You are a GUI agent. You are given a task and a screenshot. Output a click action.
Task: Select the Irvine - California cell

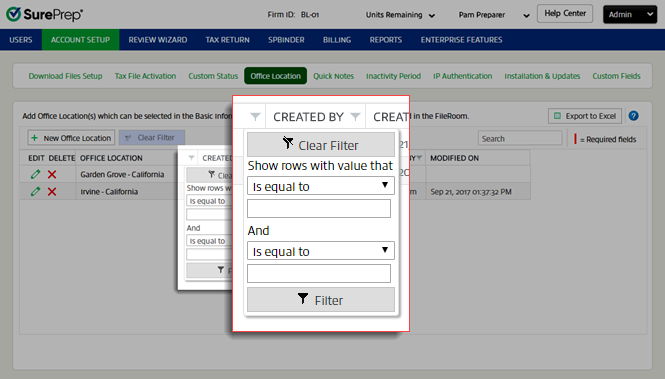[x=109, y=192]
